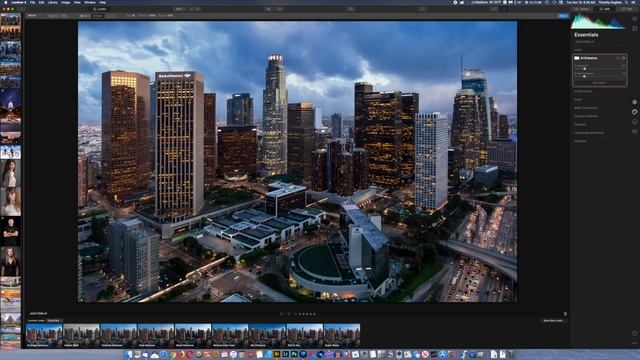
Task: Apply the Super Sharp look
Action: (342, 336)
